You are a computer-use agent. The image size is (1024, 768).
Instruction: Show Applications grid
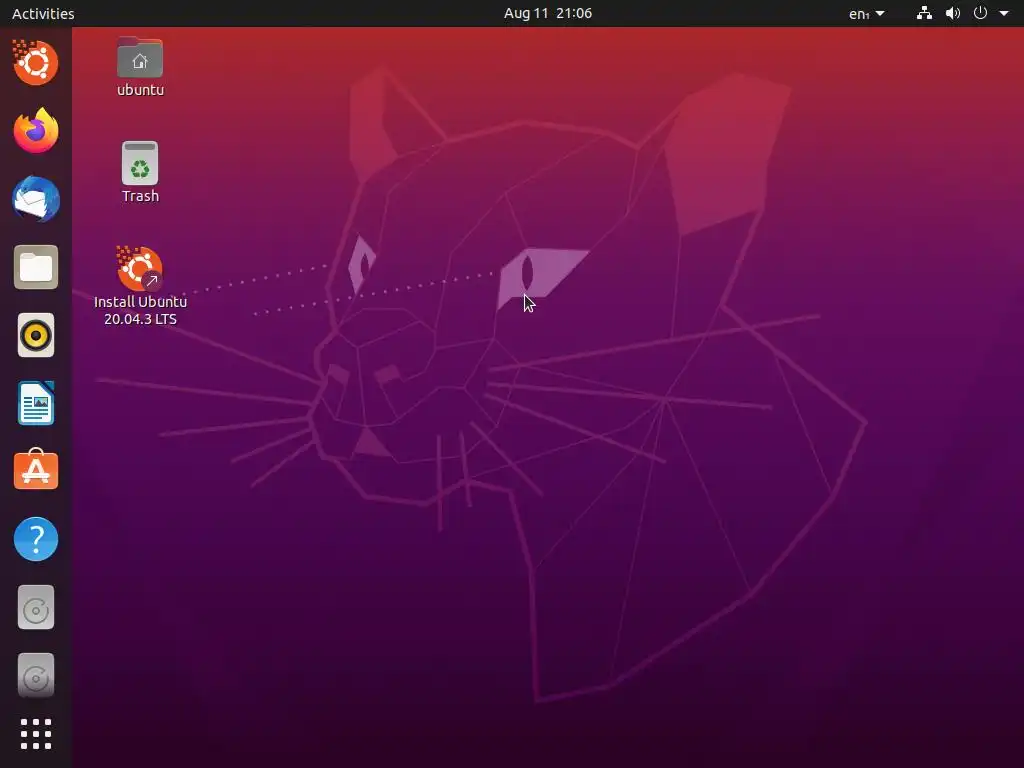(36, 735)
